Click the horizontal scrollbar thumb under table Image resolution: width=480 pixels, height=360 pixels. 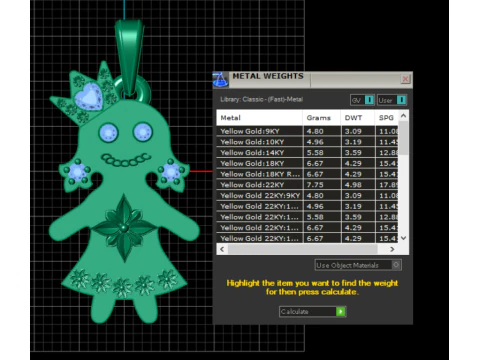coord(303,249)
